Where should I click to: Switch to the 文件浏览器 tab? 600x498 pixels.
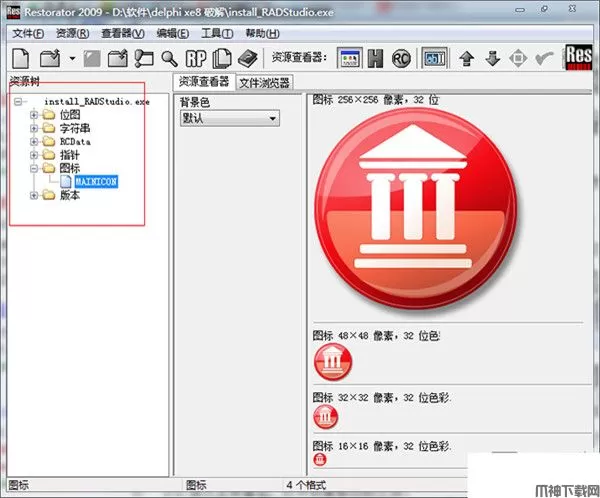coord(264,82)
